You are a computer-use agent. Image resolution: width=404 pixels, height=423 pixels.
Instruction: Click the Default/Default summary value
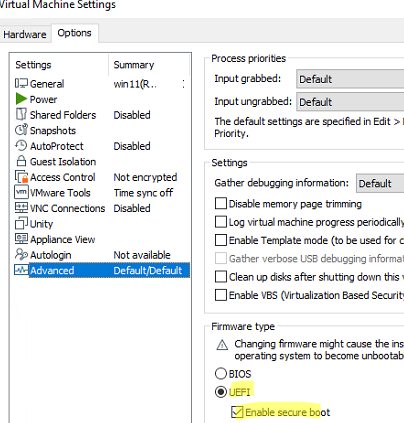148,270
